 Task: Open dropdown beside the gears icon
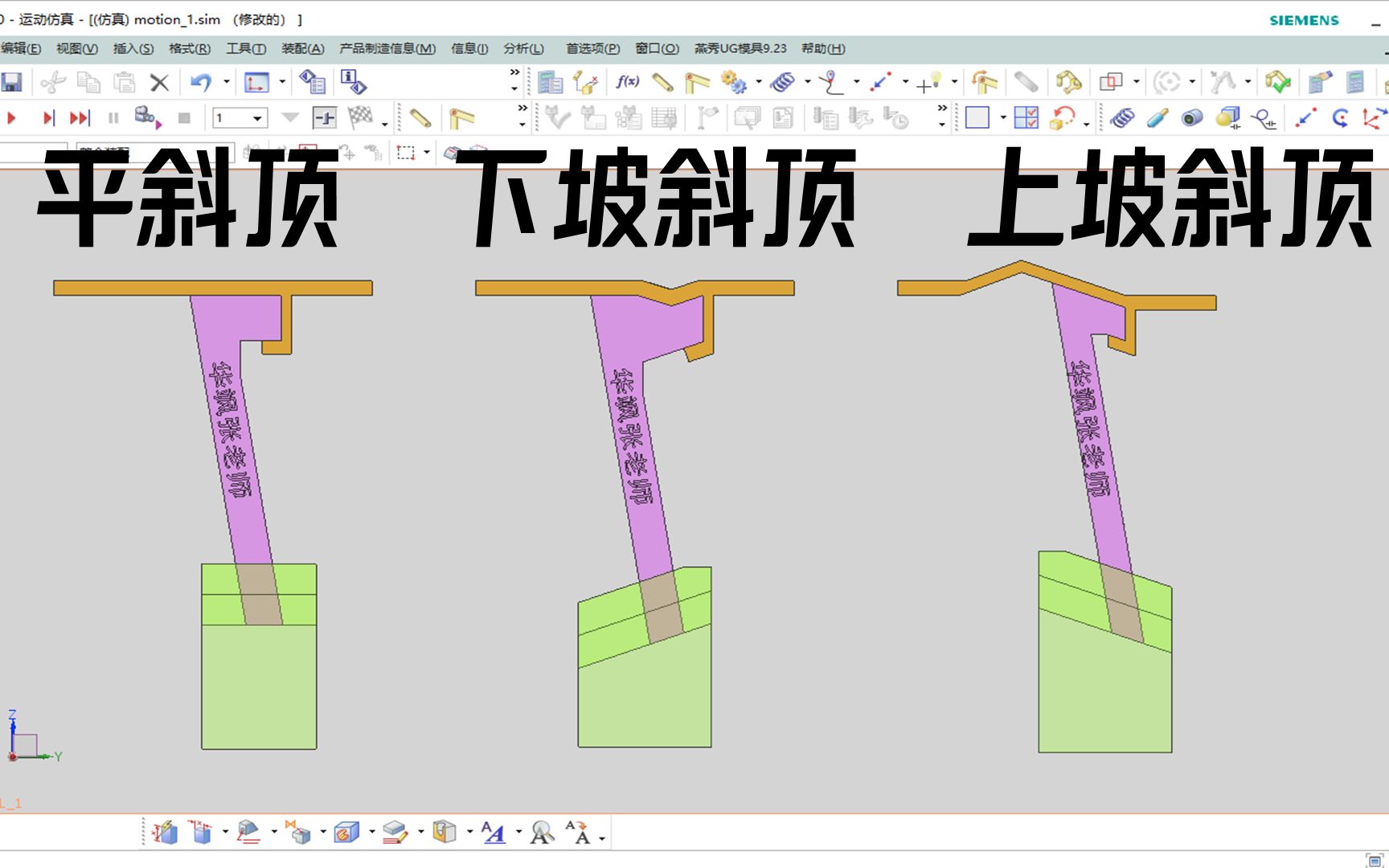tap(758, 82)
